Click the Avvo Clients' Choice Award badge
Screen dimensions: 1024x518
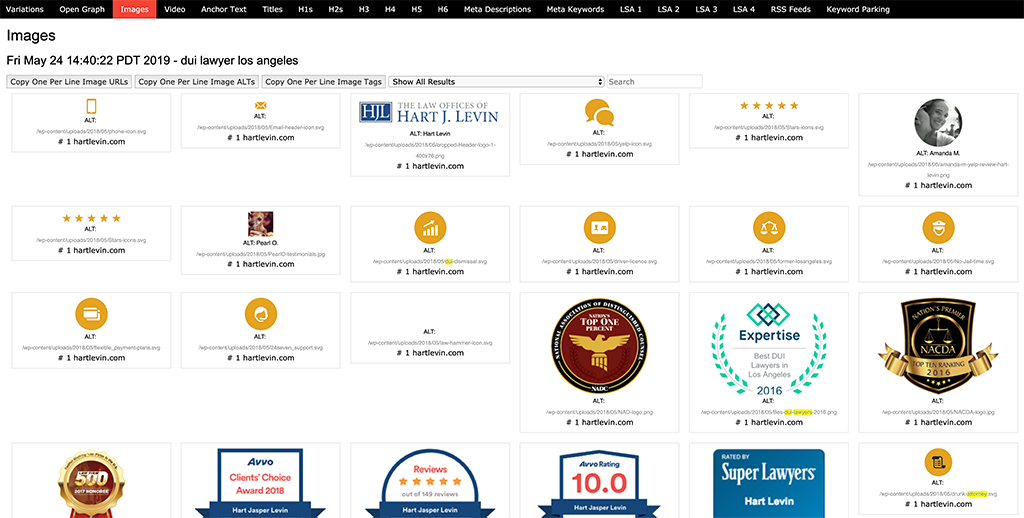point(261,483)
